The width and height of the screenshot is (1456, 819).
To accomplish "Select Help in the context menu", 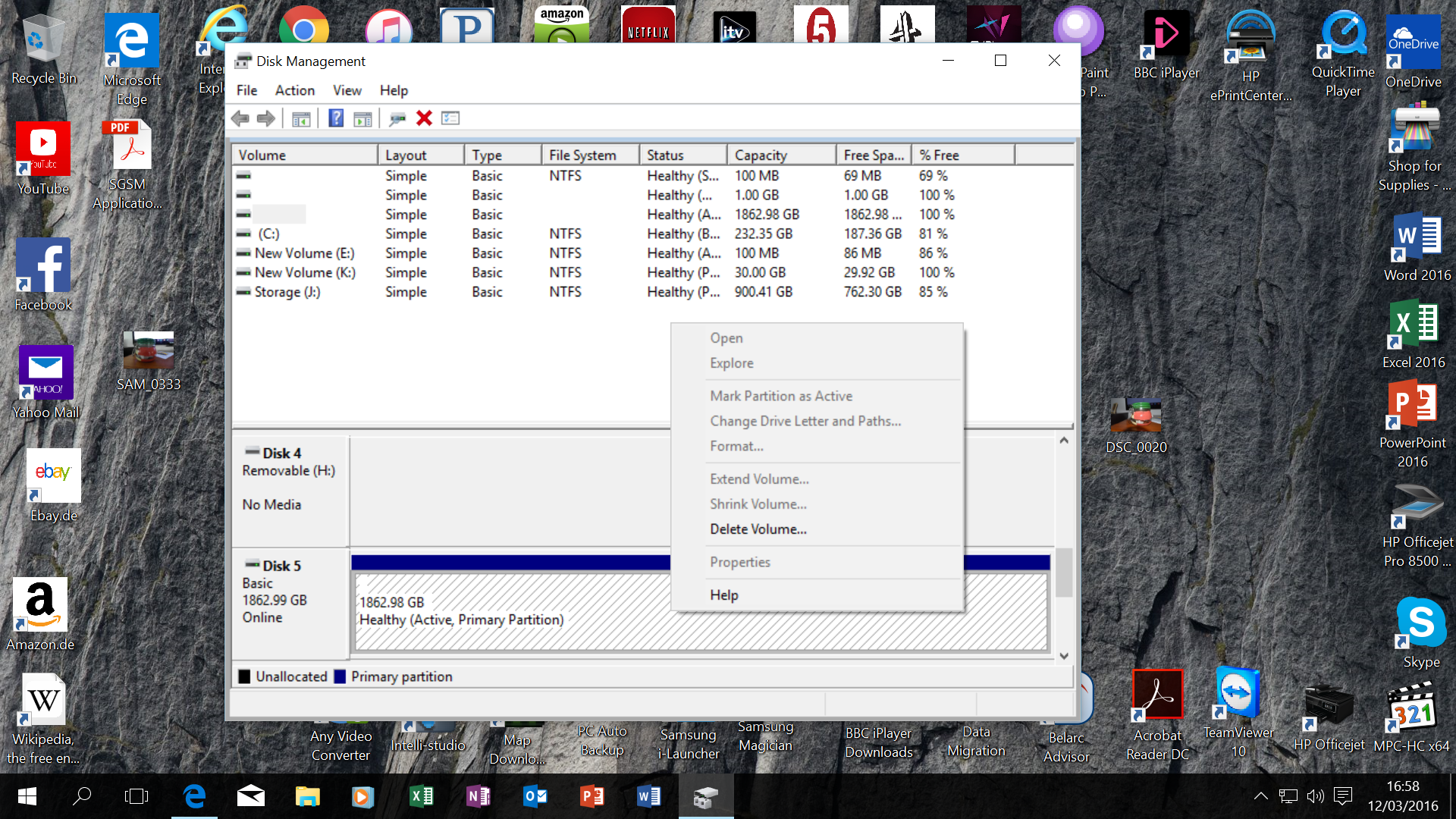I will click(x=724, y=595).
